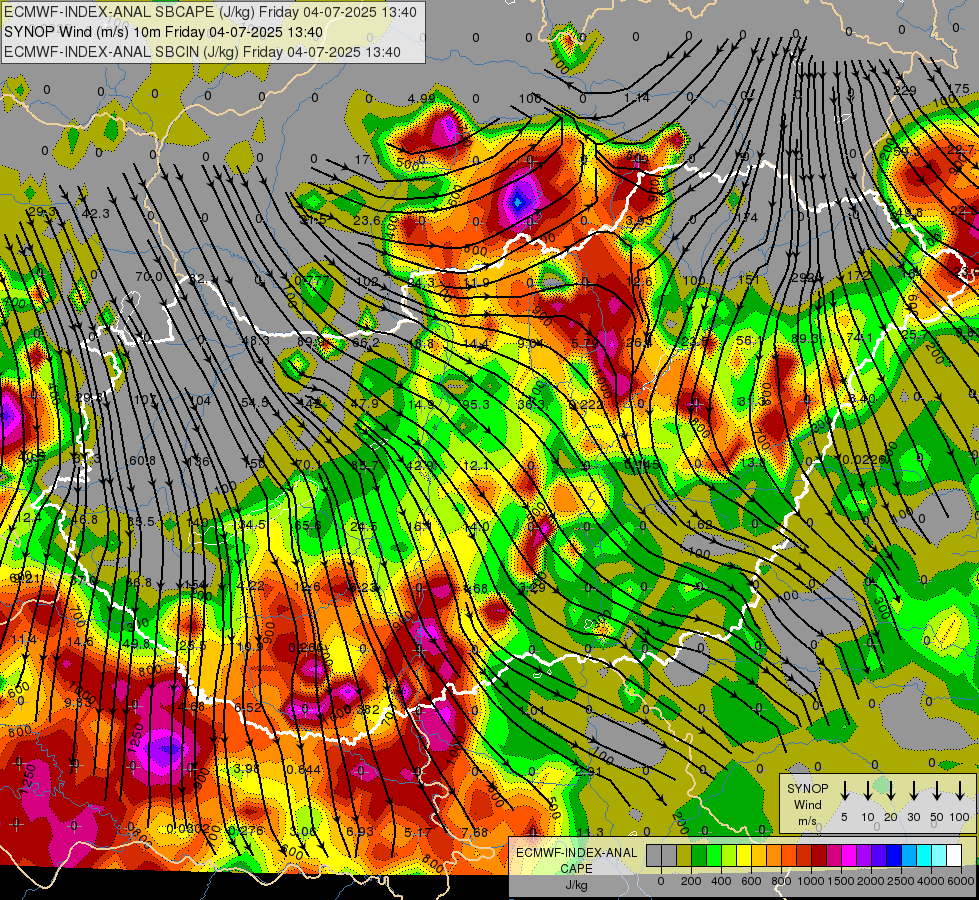Click the SBCAPE title line in header box

pyautogui.click(x=210, y=12)
